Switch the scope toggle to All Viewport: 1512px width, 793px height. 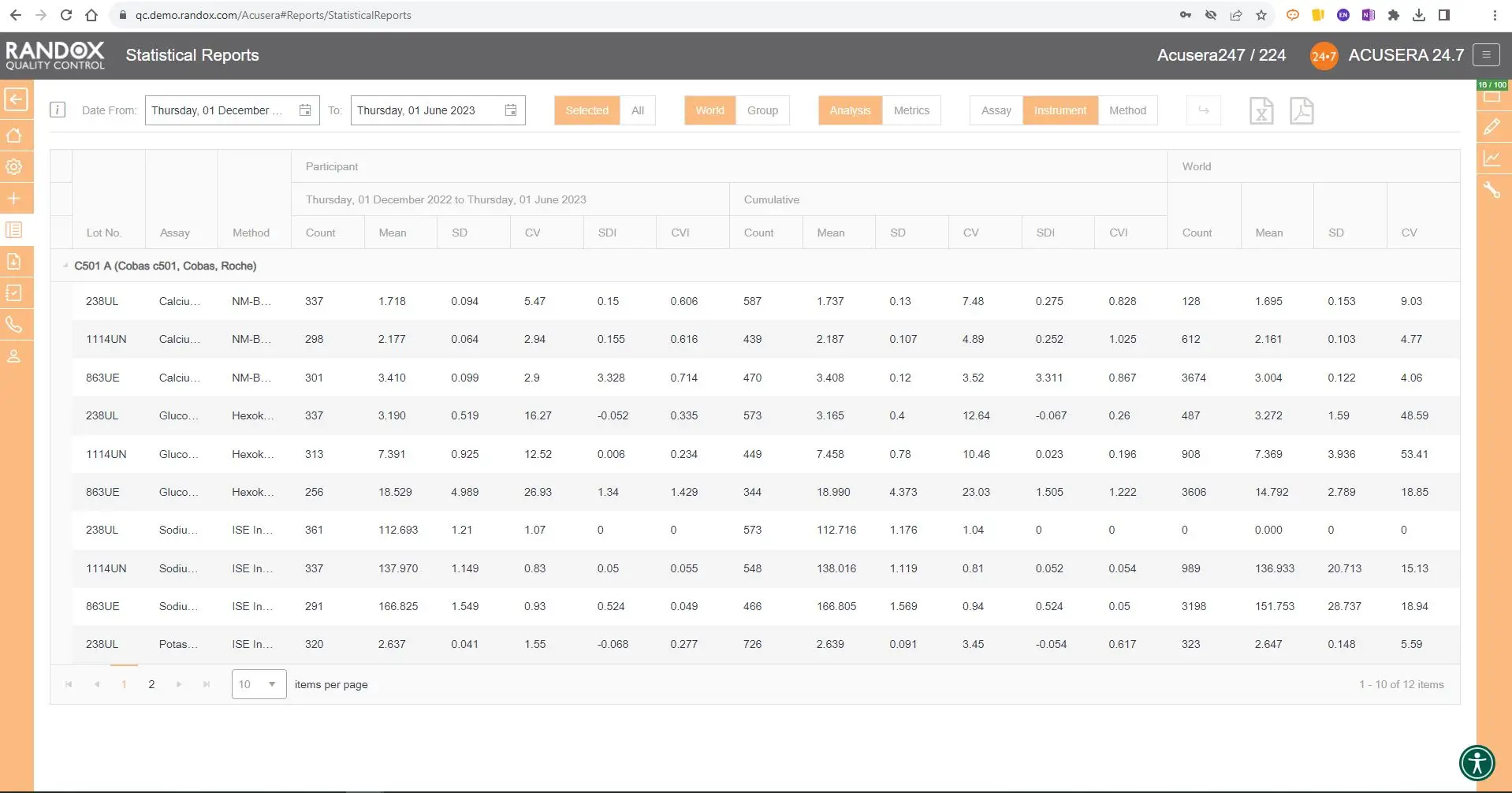pos(637,110)
